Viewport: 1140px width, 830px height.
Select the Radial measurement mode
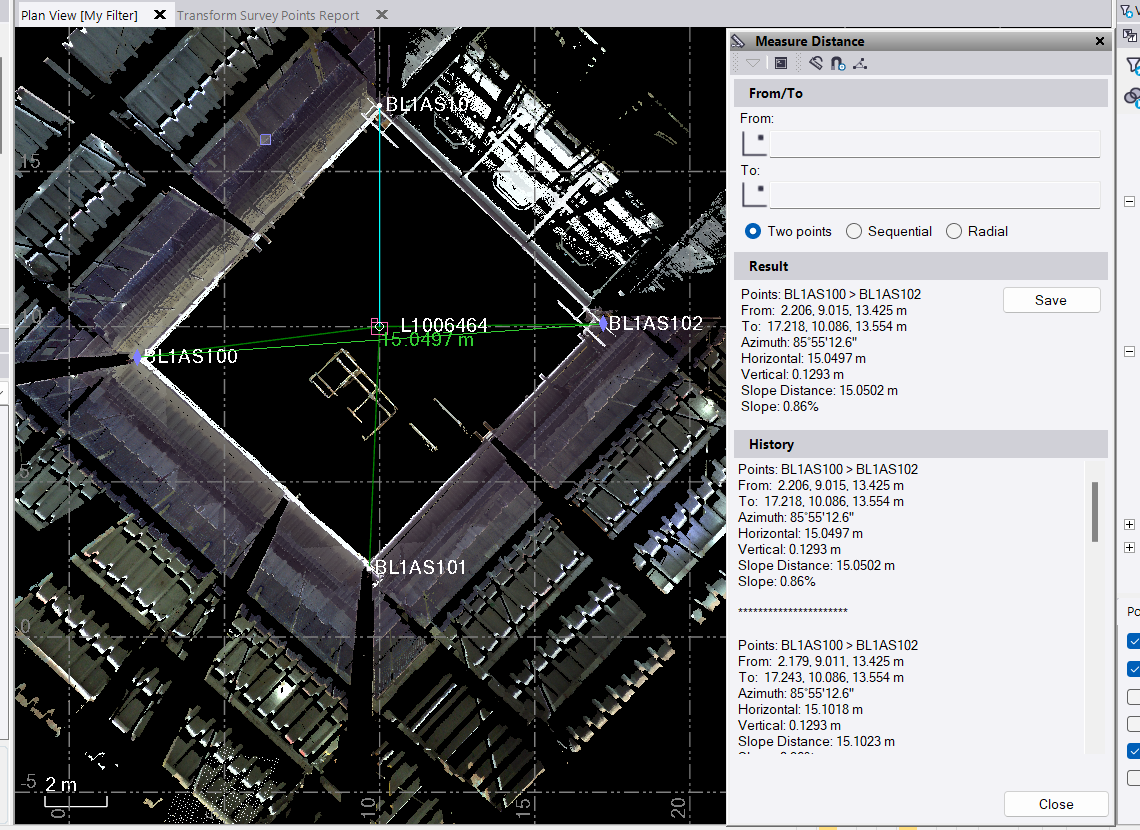click(x=954, y=231)
